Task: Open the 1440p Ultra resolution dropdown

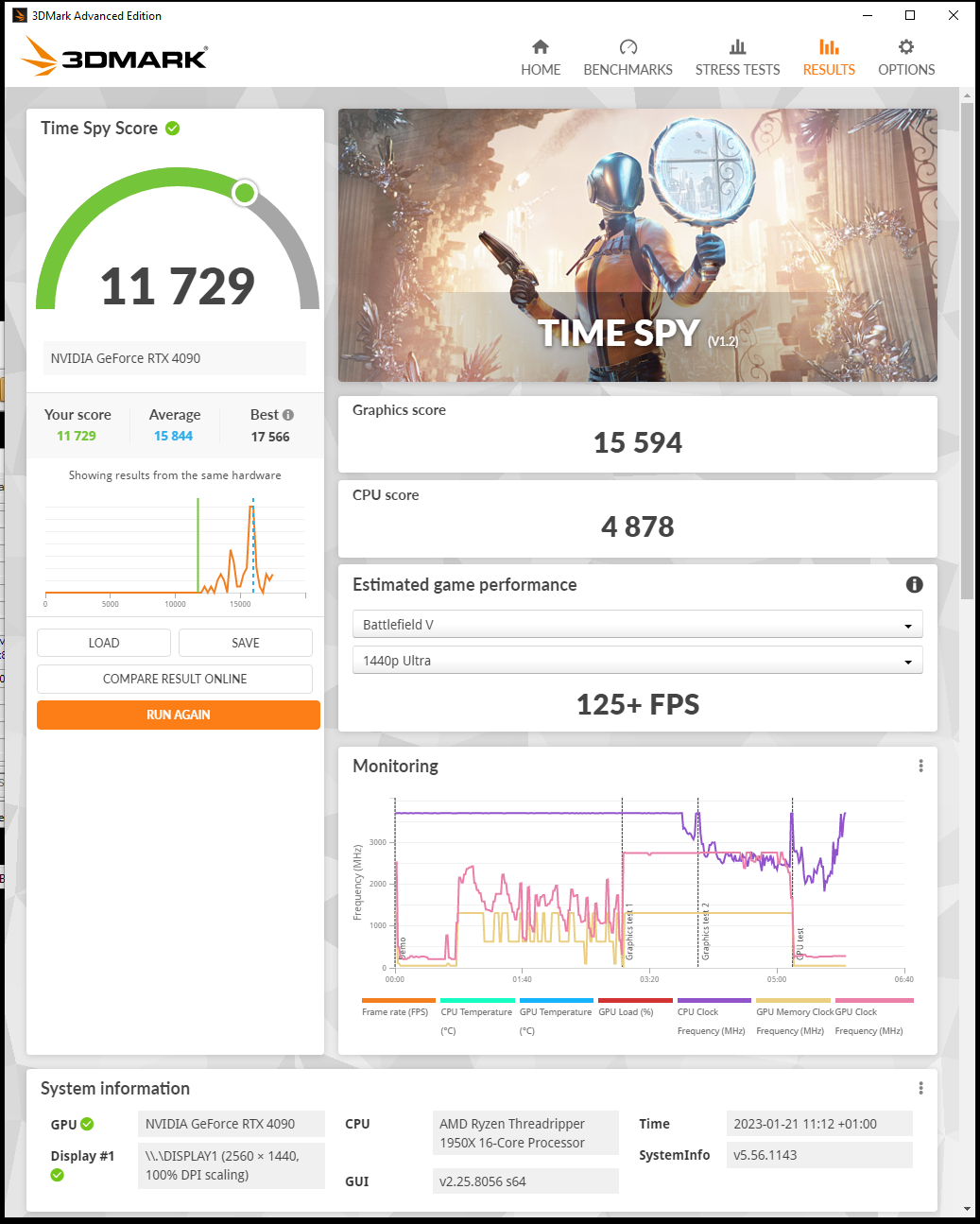Action: (x=637, y=661)
